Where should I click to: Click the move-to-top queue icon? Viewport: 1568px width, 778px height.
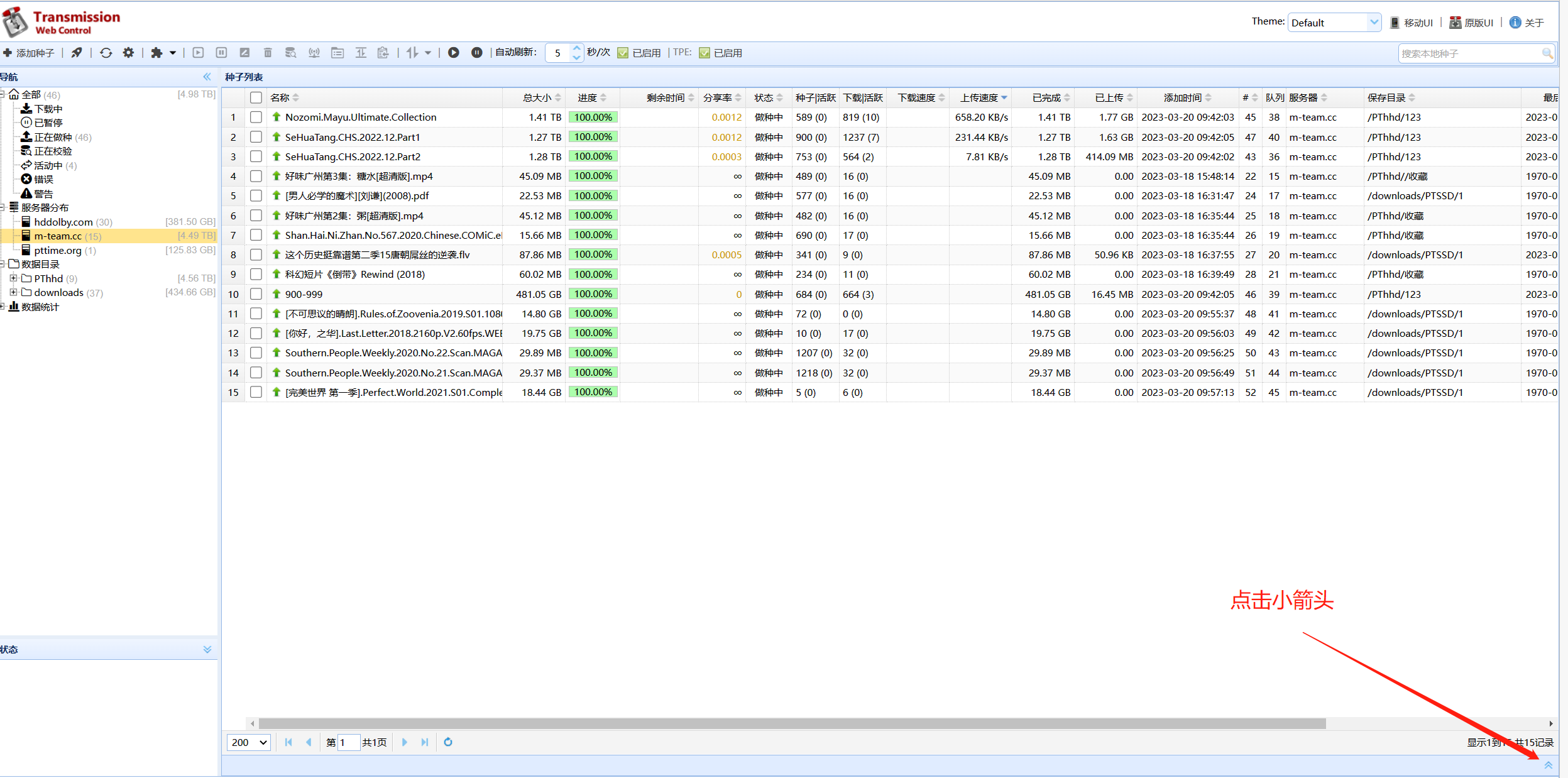tap(361, 53)
